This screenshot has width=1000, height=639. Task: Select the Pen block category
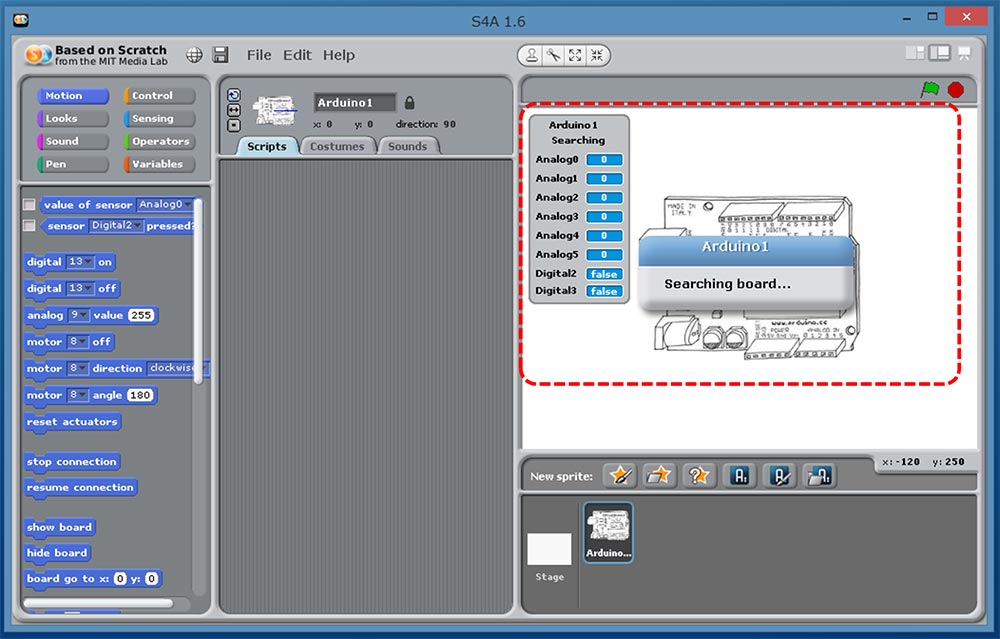click(x=72, y=165)
